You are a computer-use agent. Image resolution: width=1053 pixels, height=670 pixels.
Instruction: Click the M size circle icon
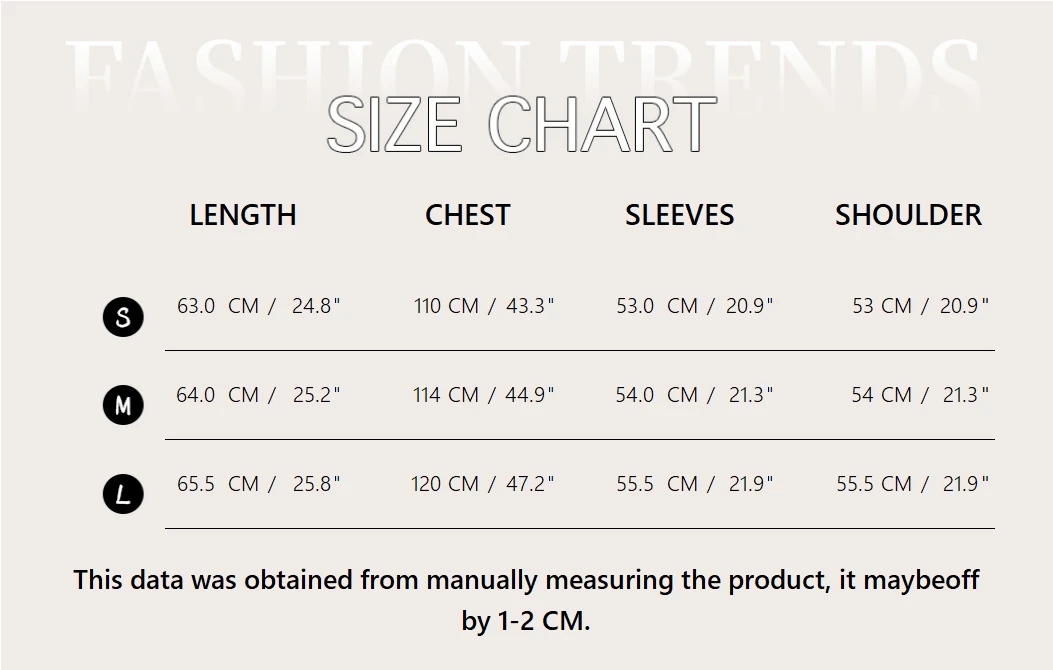[x=123, y=405]
